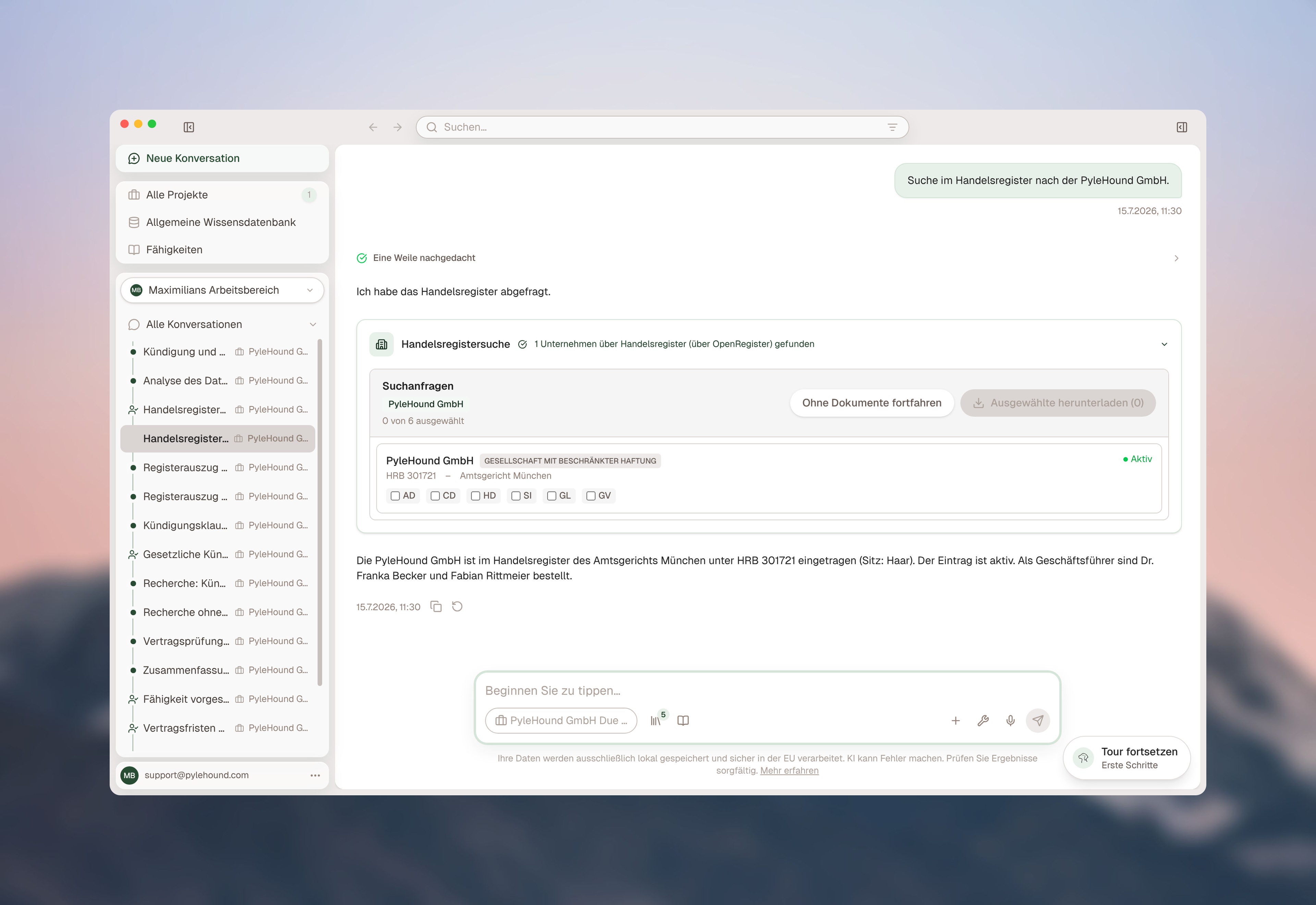Regenerate the assistant response

tap(458, 607)
